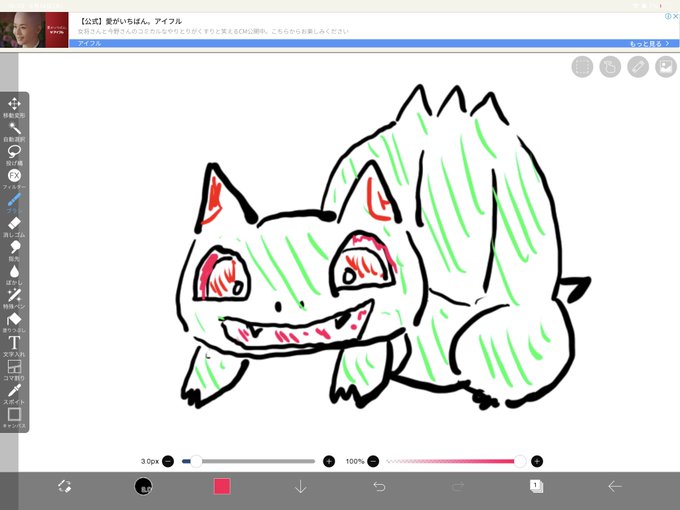The image size is (680, 510).
Task: Open the red color swatch picker
Action: point(222,486)
